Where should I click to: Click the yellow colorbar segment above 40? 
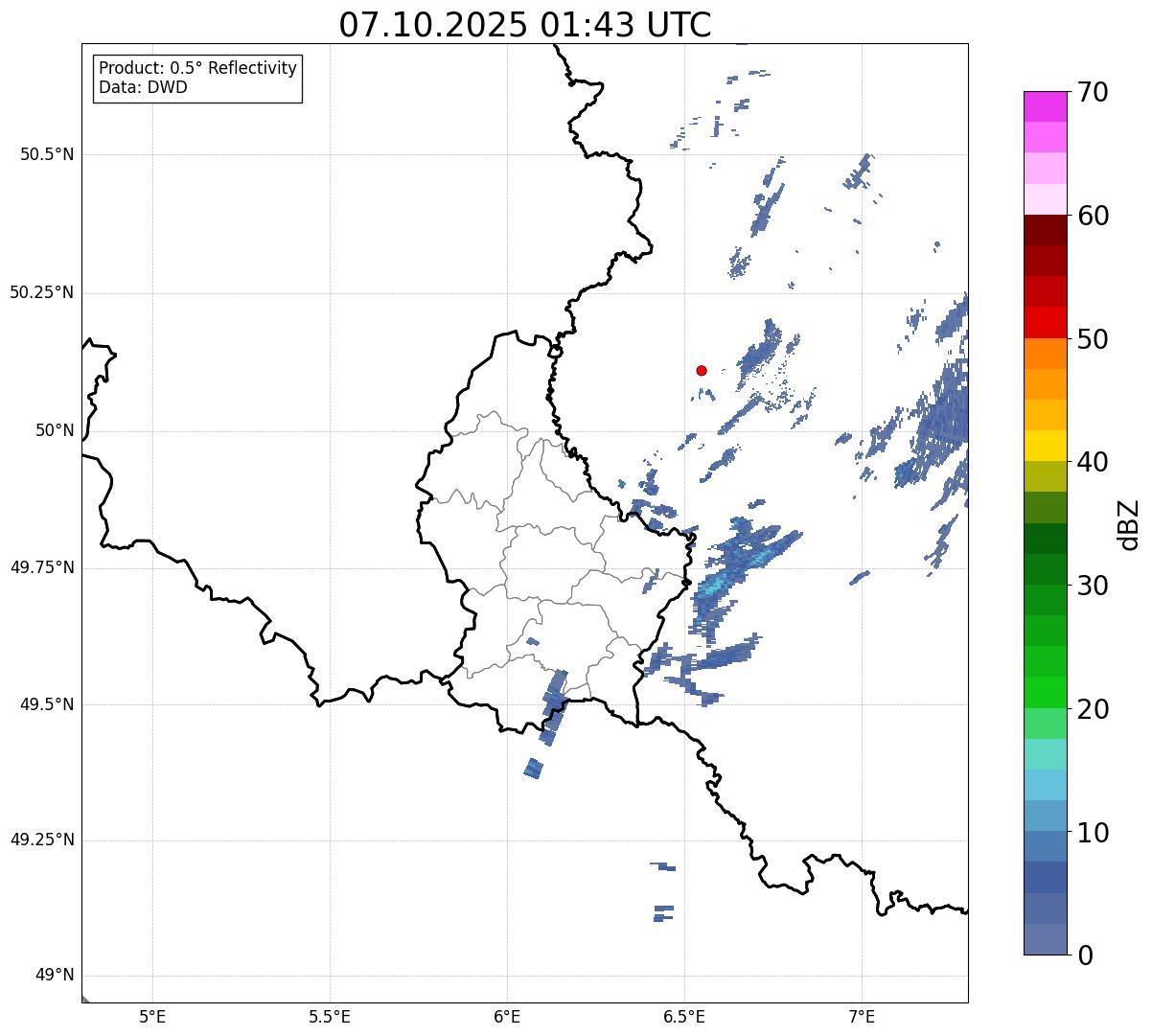[x=1046, y=446]
